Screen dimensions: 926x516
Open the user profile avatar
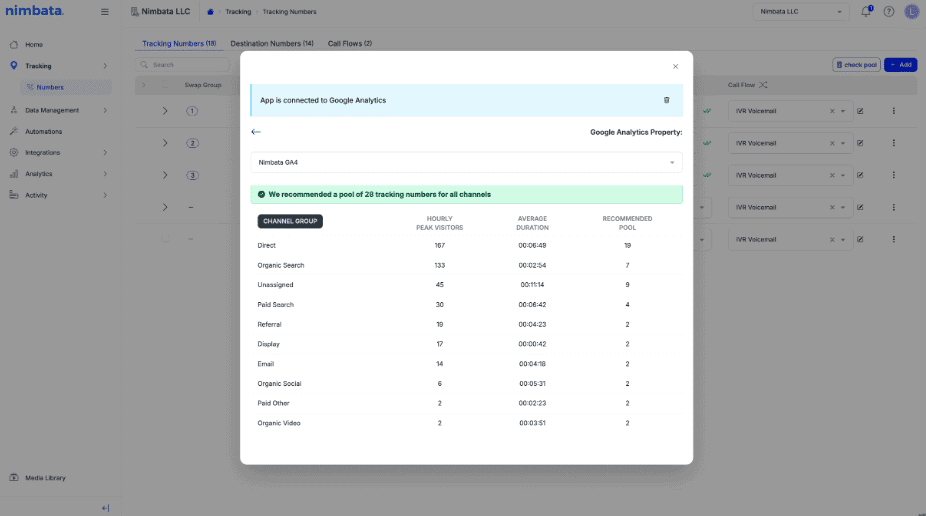(912, 11)
